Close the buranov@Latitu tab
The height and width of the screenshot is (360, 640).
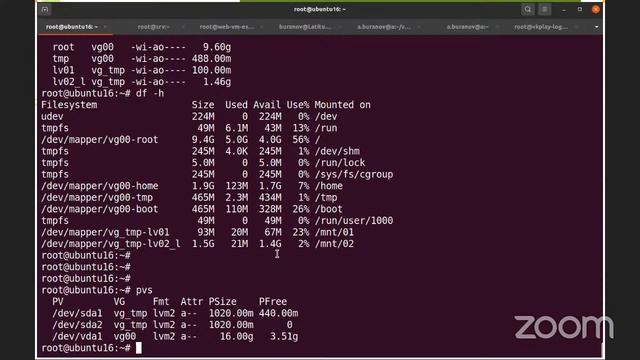click(x=340, y=27)
